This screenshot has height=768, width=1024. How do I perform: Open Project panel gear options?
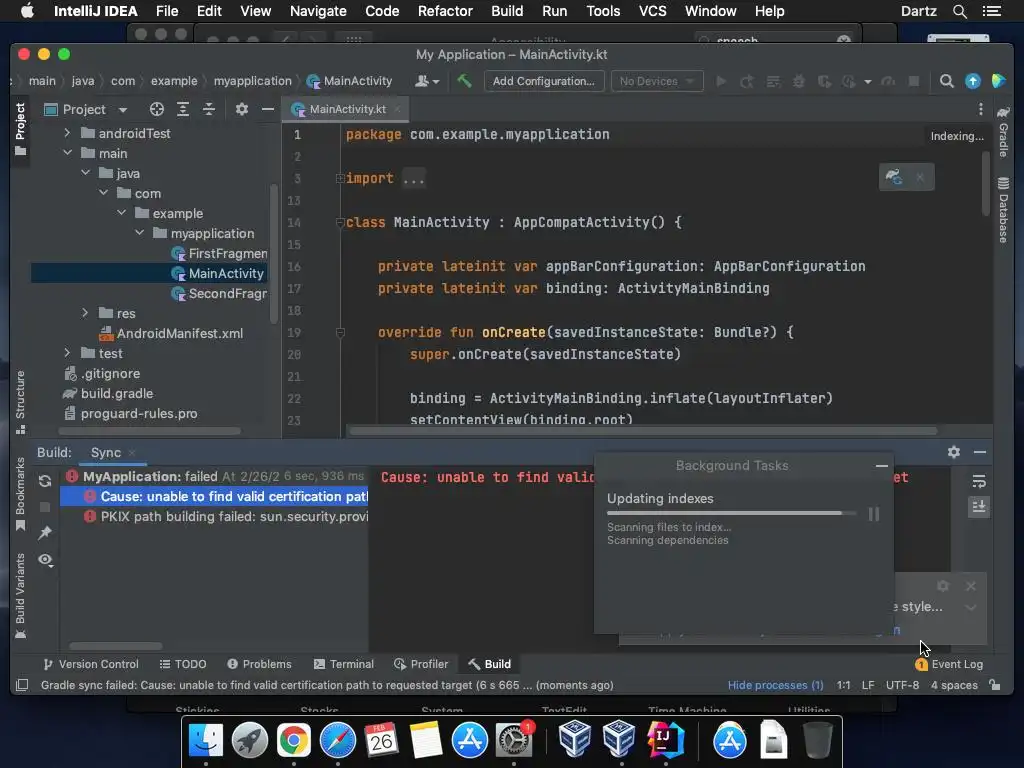[x=242, y=109]
